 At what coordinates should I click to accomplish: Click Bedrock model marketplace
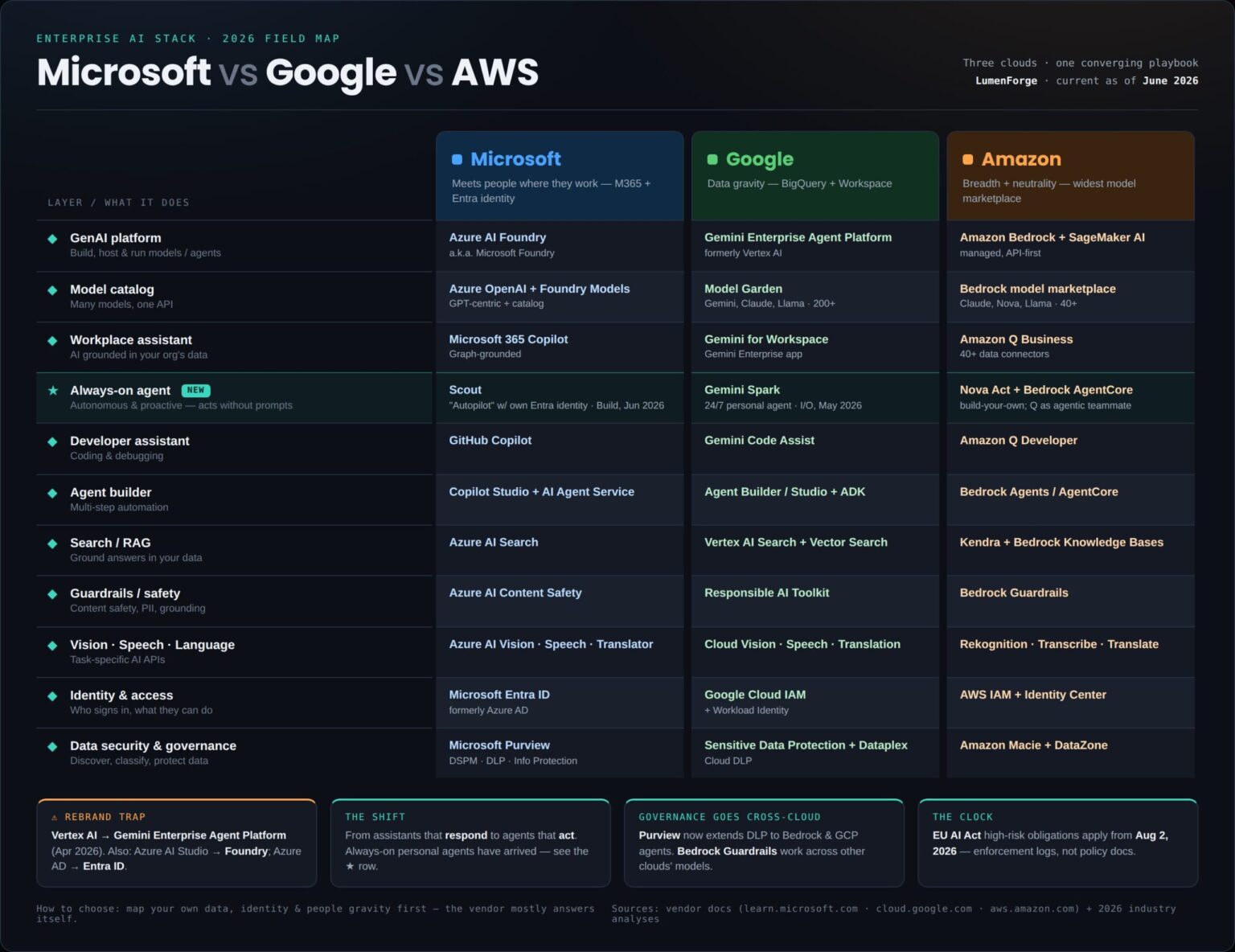coord(1037,289)
